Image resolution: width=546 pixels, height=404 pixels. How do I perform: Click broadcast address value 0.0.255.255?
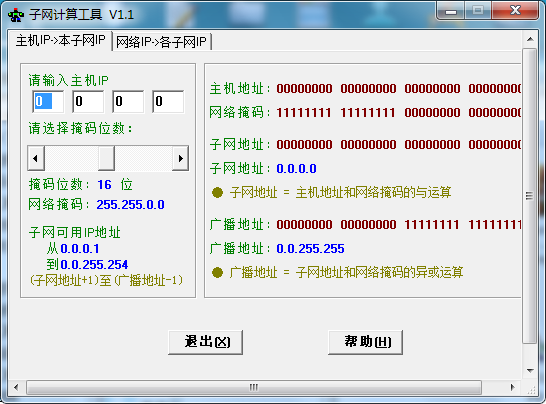[310, 249]
